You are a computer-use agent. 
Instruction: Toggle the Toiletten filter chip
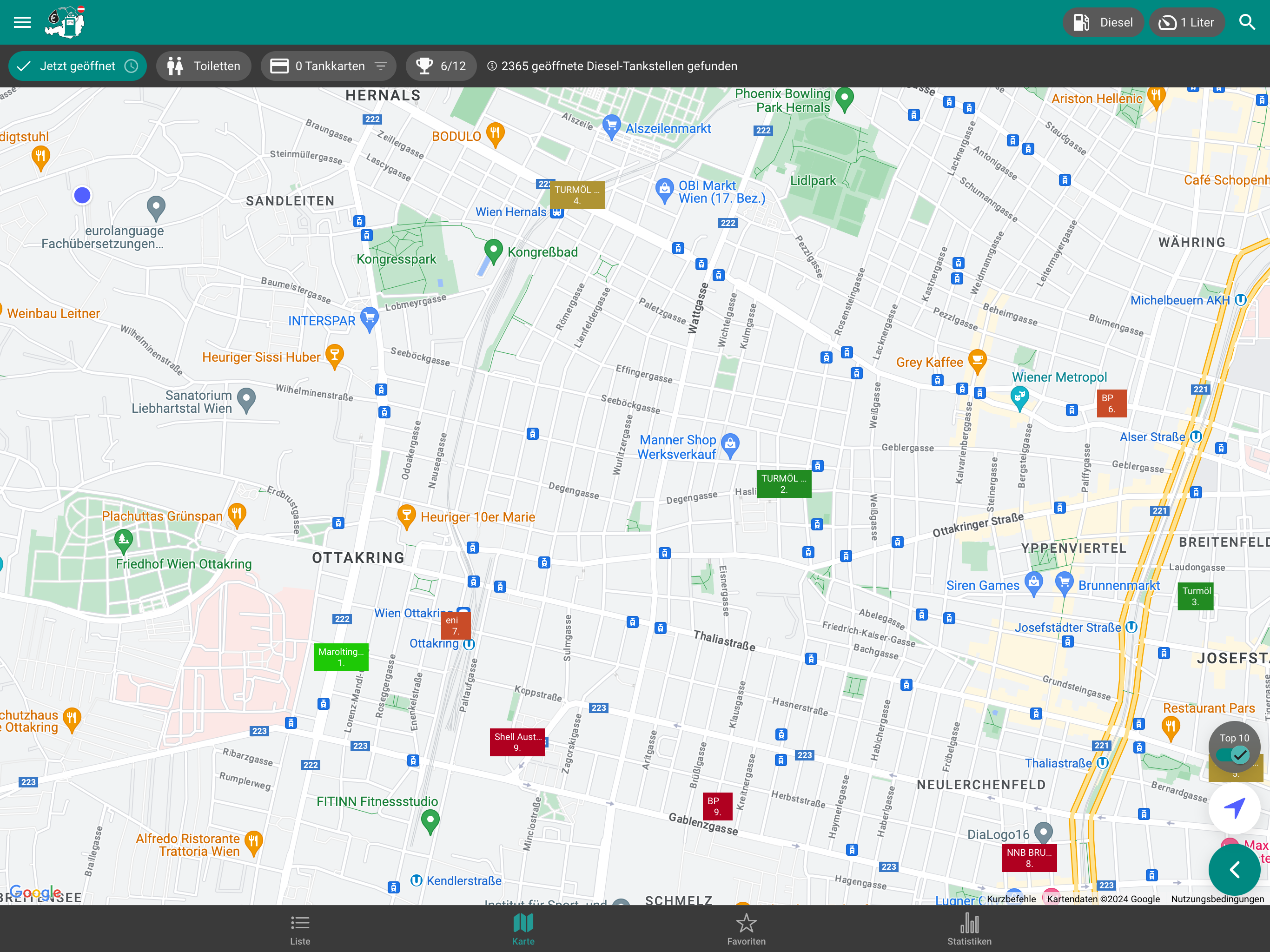[x=204, y=66]
